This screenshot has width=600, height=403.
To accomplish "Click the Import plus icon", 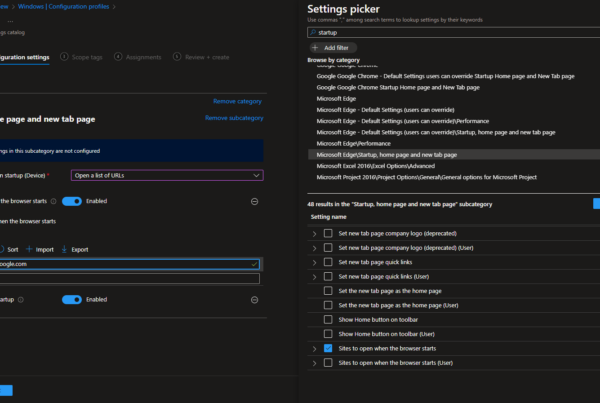I will [x=29, y=249].
